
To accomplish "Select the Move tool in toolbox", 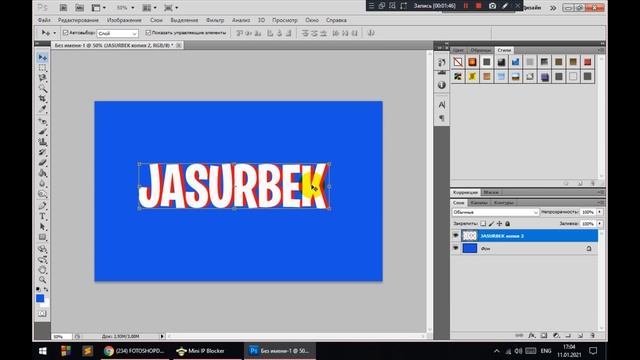I will 42,58.
